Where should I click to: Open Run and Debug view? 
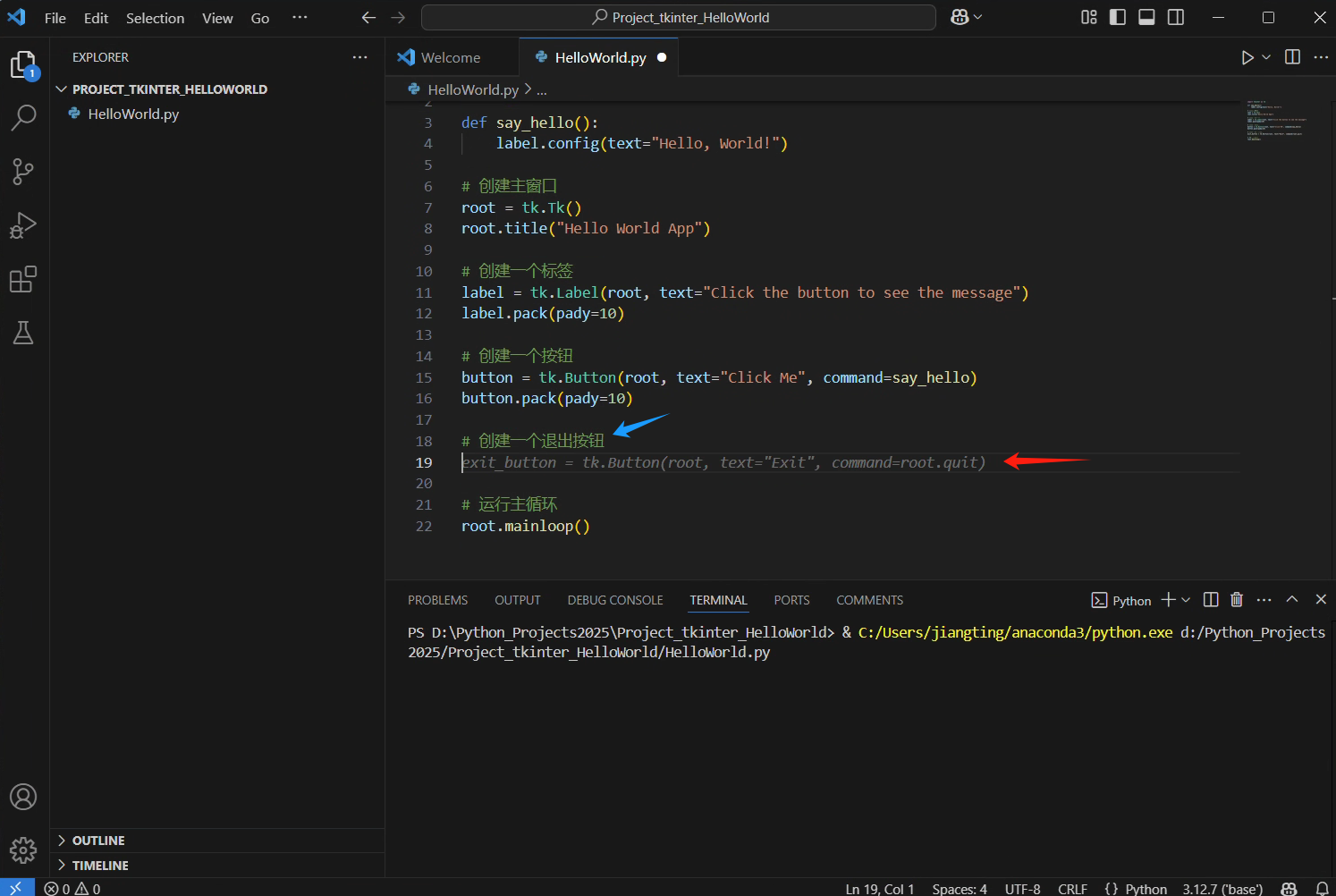[23, 225]
